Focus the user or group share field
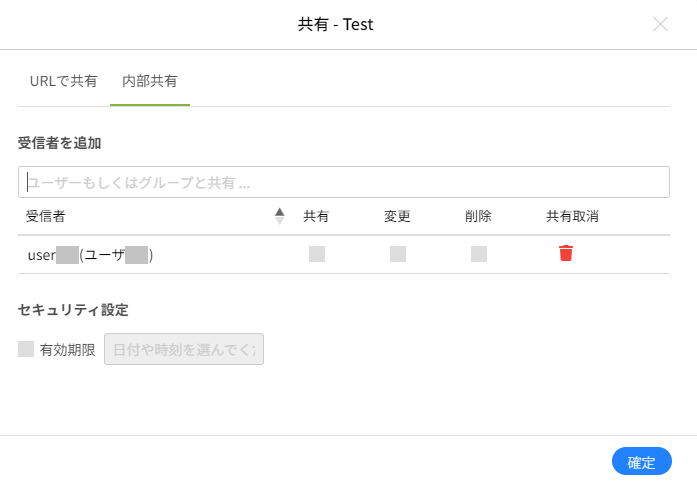 tap(344, 182)
